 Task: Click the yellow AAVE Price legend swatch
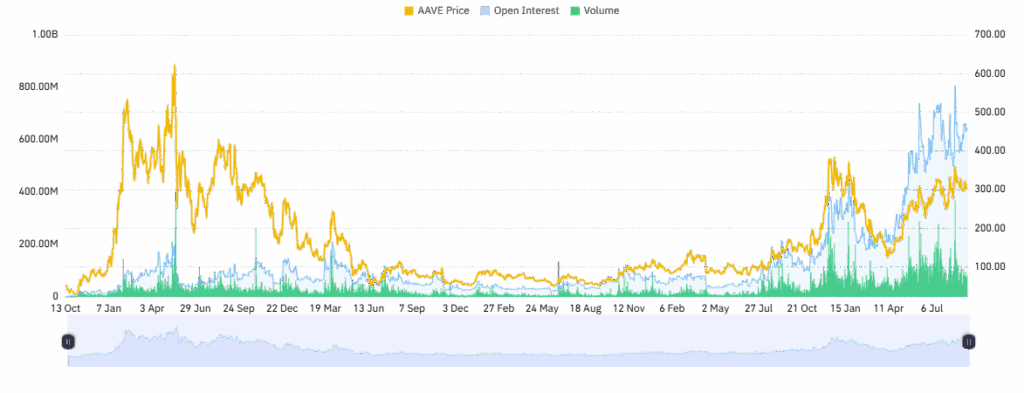click(x=409, y=10)
